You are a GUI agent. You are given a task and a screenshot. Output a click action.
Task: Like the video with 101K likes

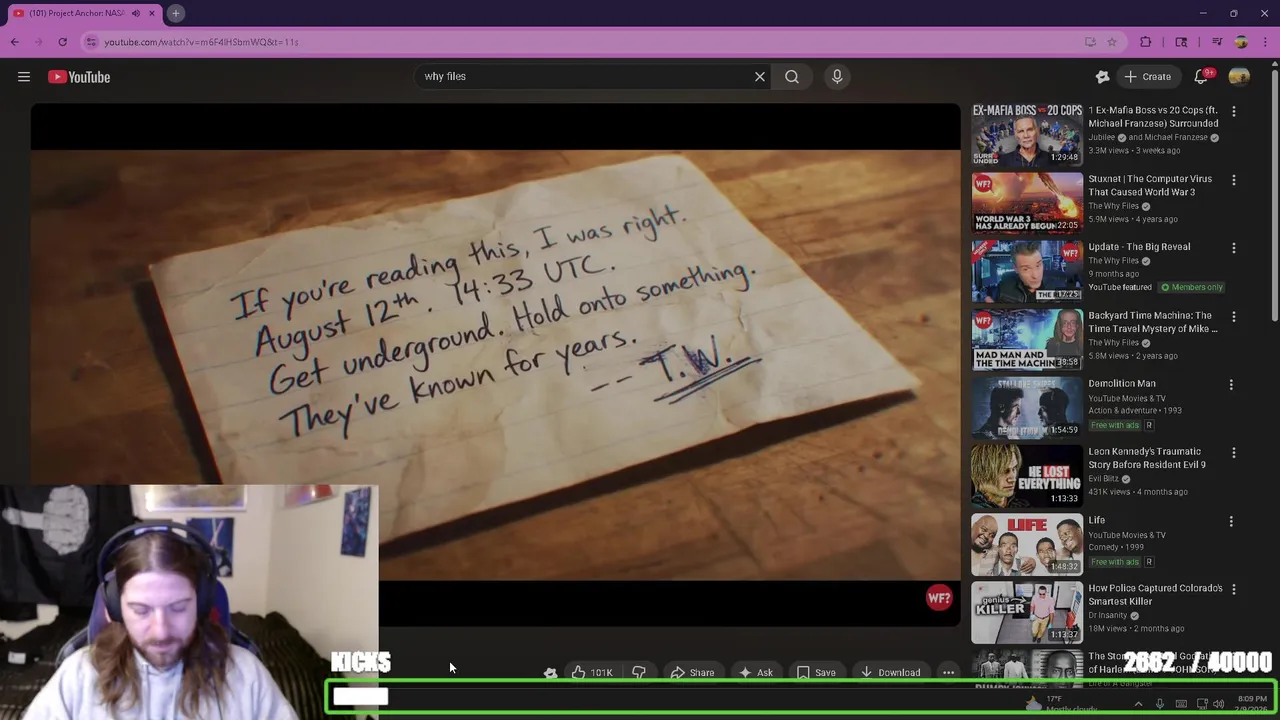tap(591, 673)
